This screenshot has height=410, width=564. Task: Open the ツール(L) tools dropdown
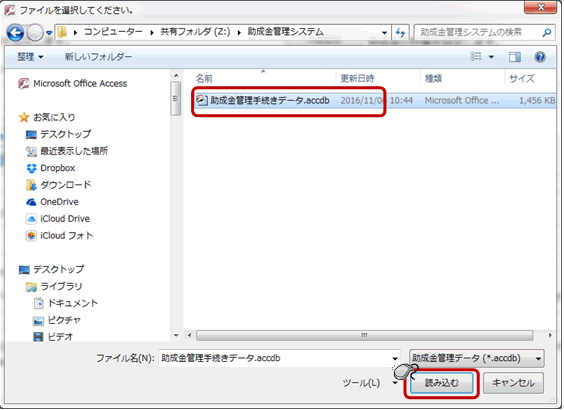370,383
